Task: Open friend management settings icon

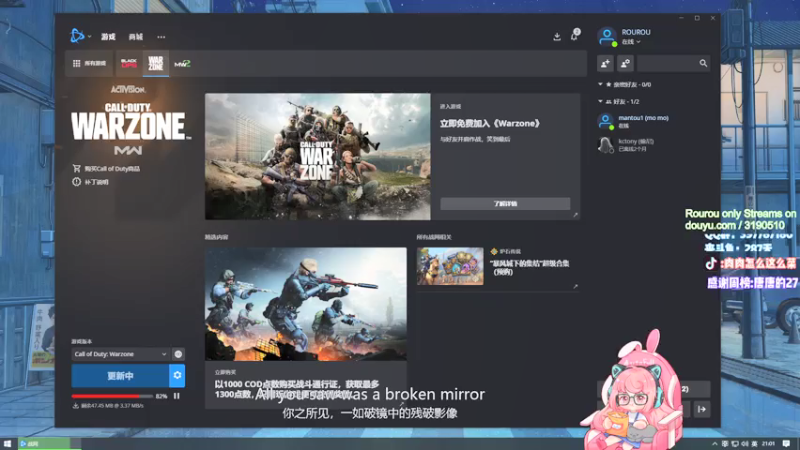Action: click(x=625, y=63)
